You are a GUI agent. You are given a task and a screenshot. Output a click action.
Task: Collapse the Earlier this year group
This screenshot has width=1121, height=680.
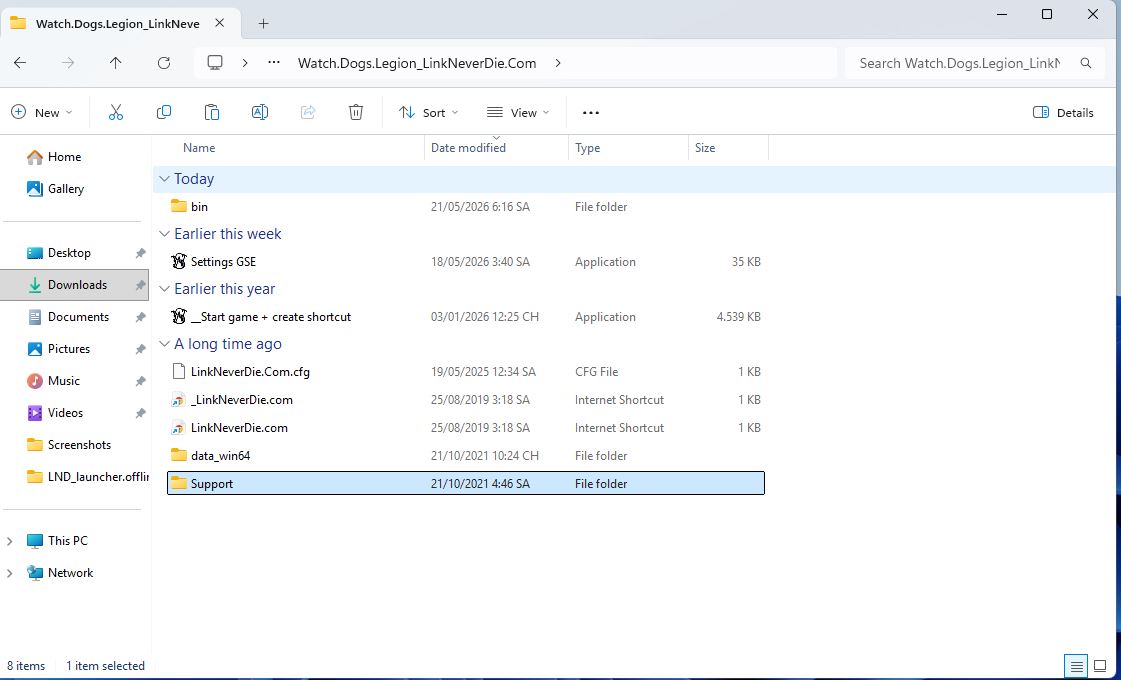(164, 289)
